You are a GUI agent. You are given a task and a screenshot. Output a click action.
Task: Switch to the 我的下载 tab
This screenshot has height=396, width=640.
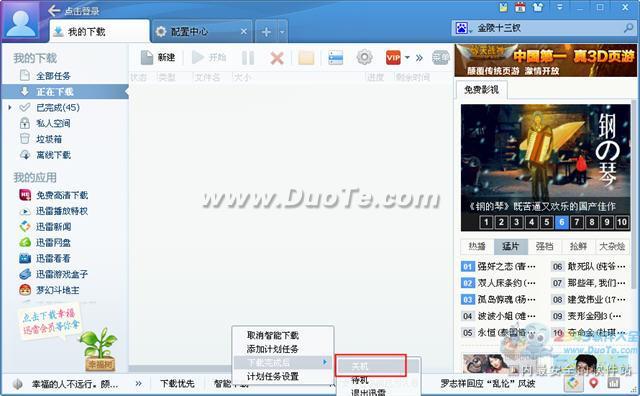[99, 31]
